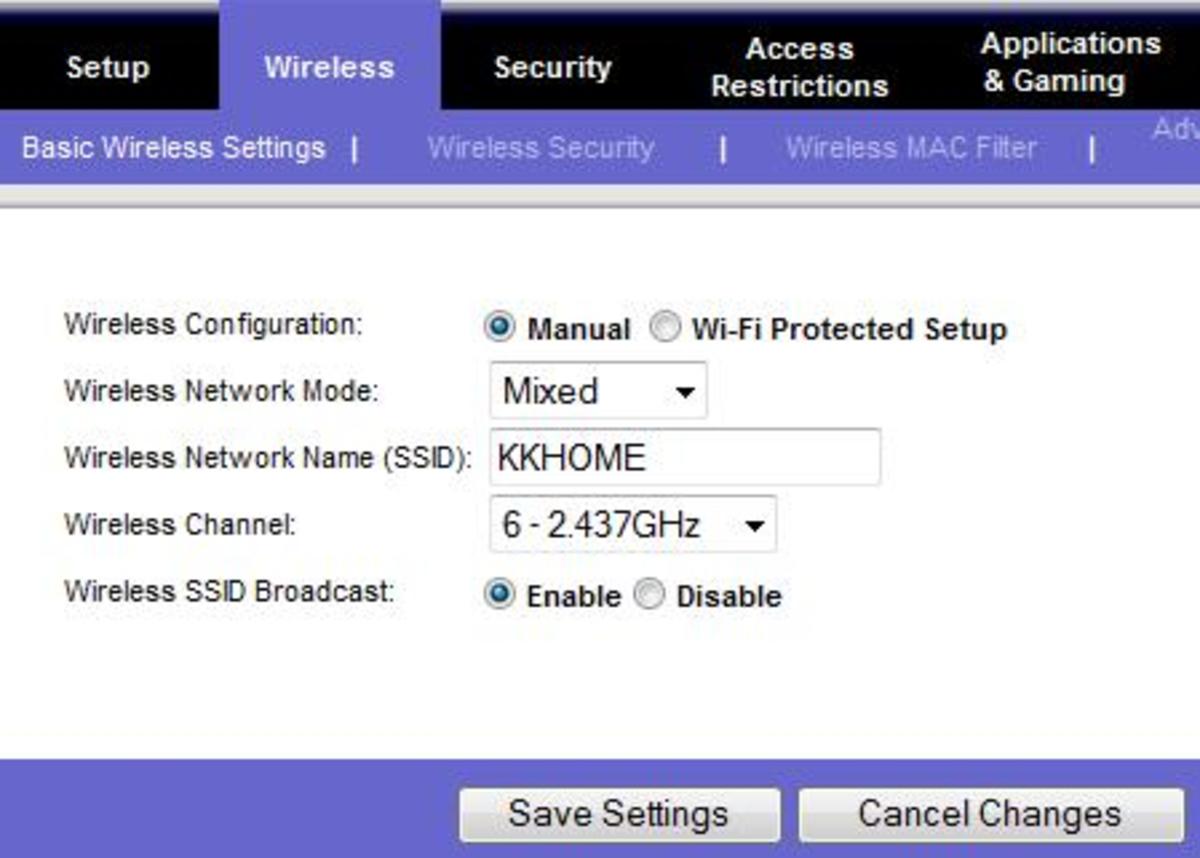Image resolution: width=1200 pixels, height=858 pixels.
Task: Click the arrow on the 6 - 2.437GHz selector
Action: pyautogui.click(x=755, y=526)
